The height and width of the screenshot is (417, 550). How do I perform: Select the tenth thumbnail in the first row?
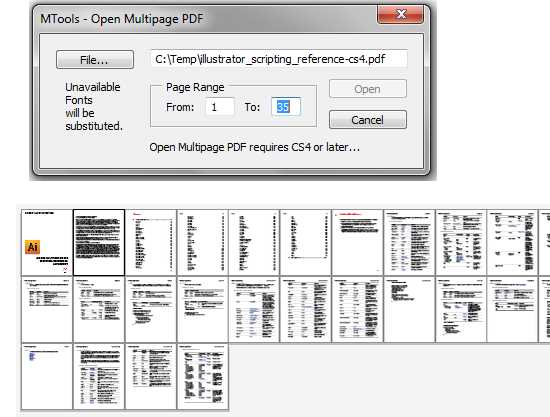pos(512,242)
